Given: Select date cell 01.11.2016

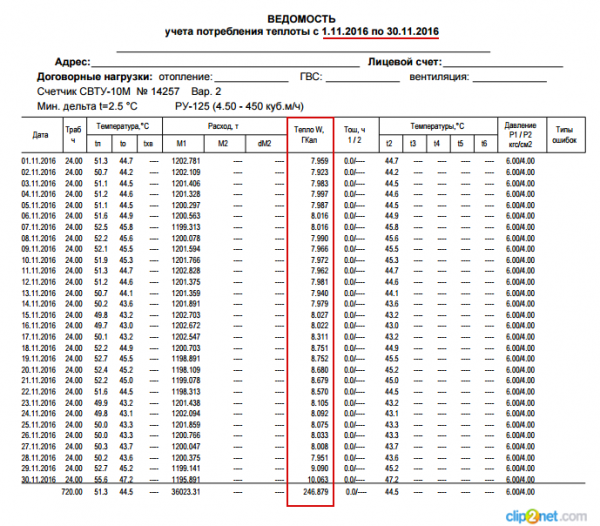Looking at the screenshot, I should pyautogui.click(x=39, y=161).
